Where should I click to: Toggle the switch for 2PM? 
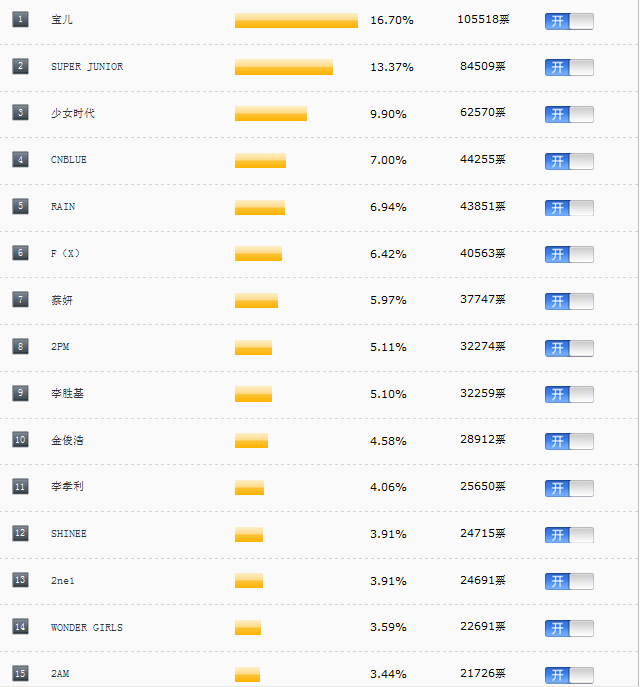569,348
